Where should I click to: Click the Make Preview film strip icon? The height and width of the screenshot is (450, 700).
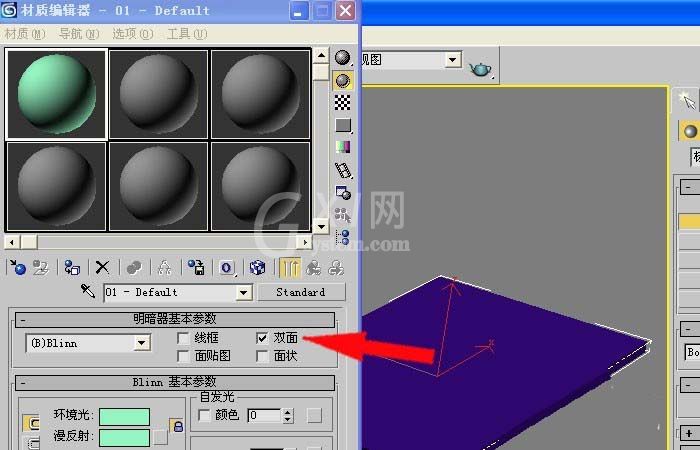343,170
